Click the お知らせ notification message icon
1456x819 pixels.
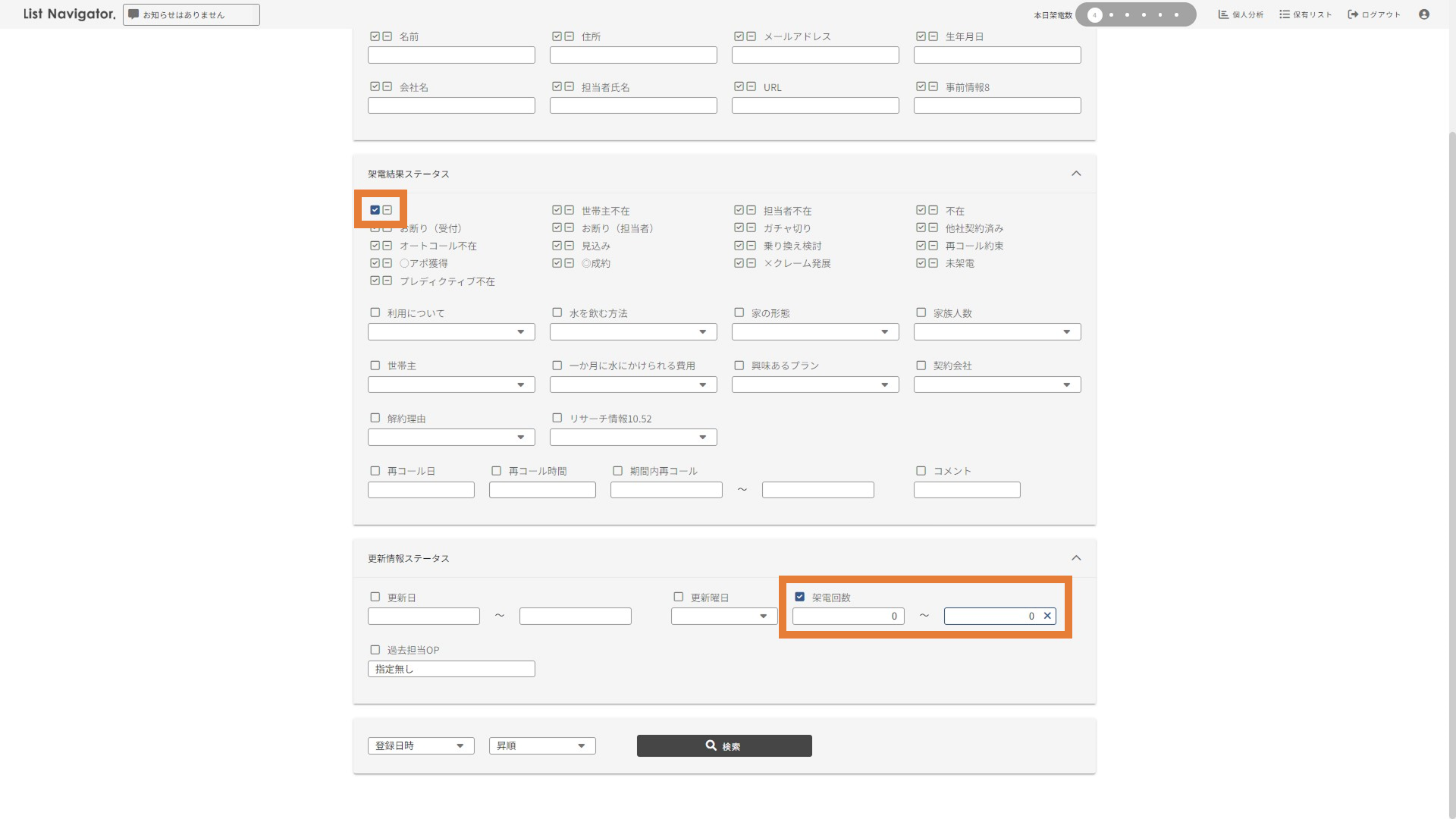pos(133,14)
